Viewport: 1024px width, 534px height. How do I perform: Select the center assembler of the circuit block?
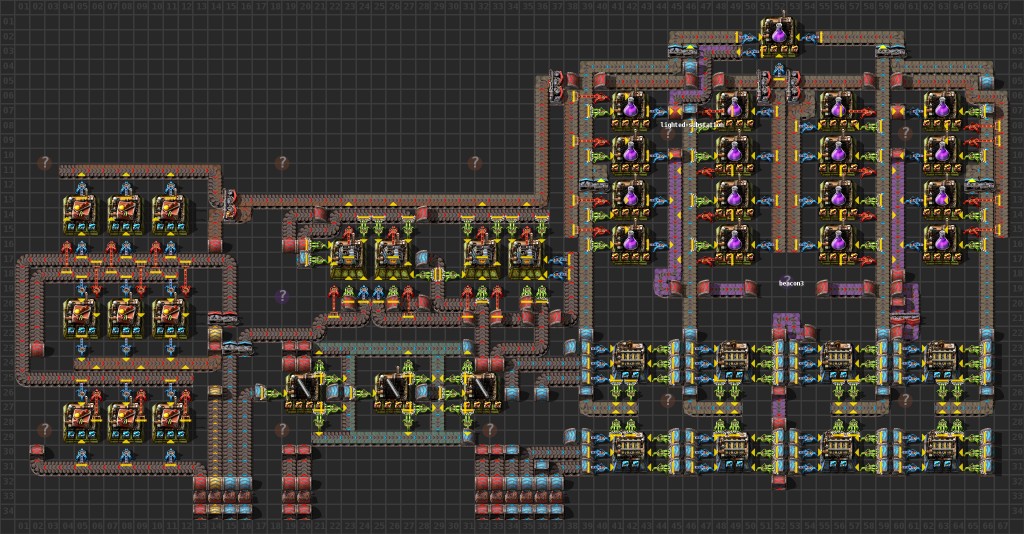[x=125, y=318]
